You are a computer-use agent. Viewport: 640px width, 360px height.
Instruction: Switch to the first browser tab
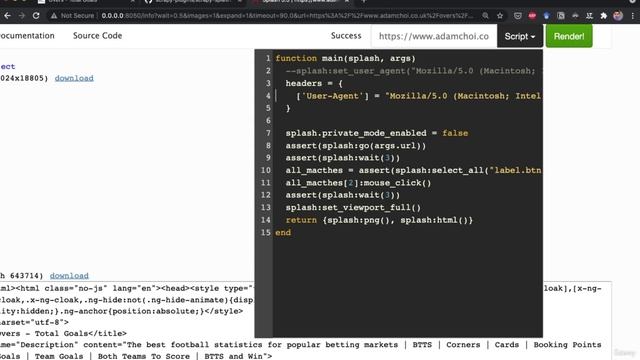click(x=86, y=1)
